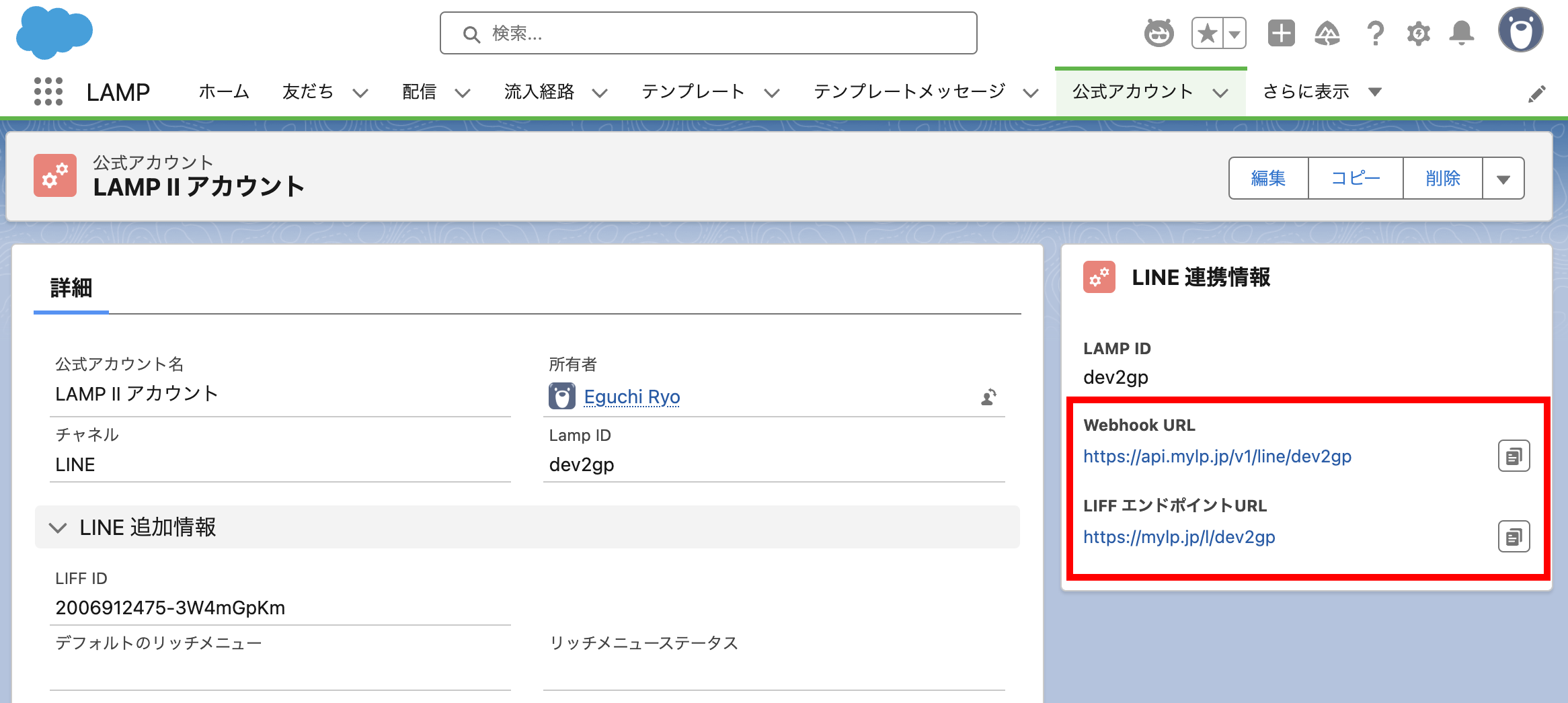1568x703 pixels.
Task: Open the Trailhead guidance icon
Action: coord(1327,33)
